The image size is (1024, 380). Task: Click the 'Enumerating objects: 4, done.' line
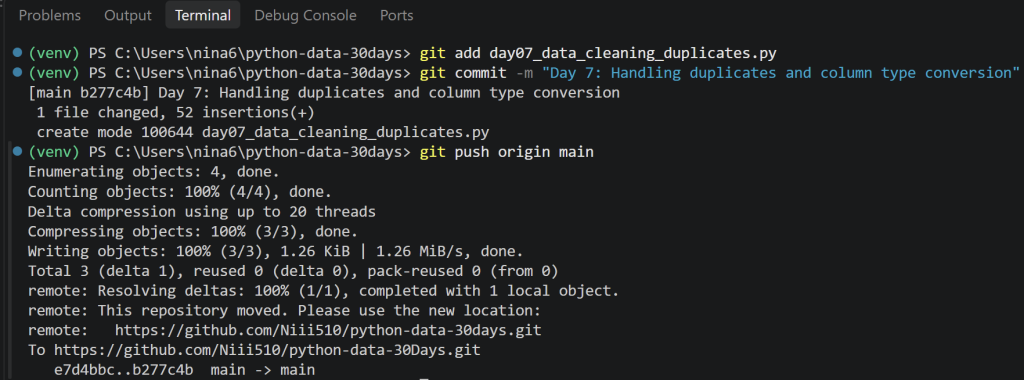coord(153,172)
